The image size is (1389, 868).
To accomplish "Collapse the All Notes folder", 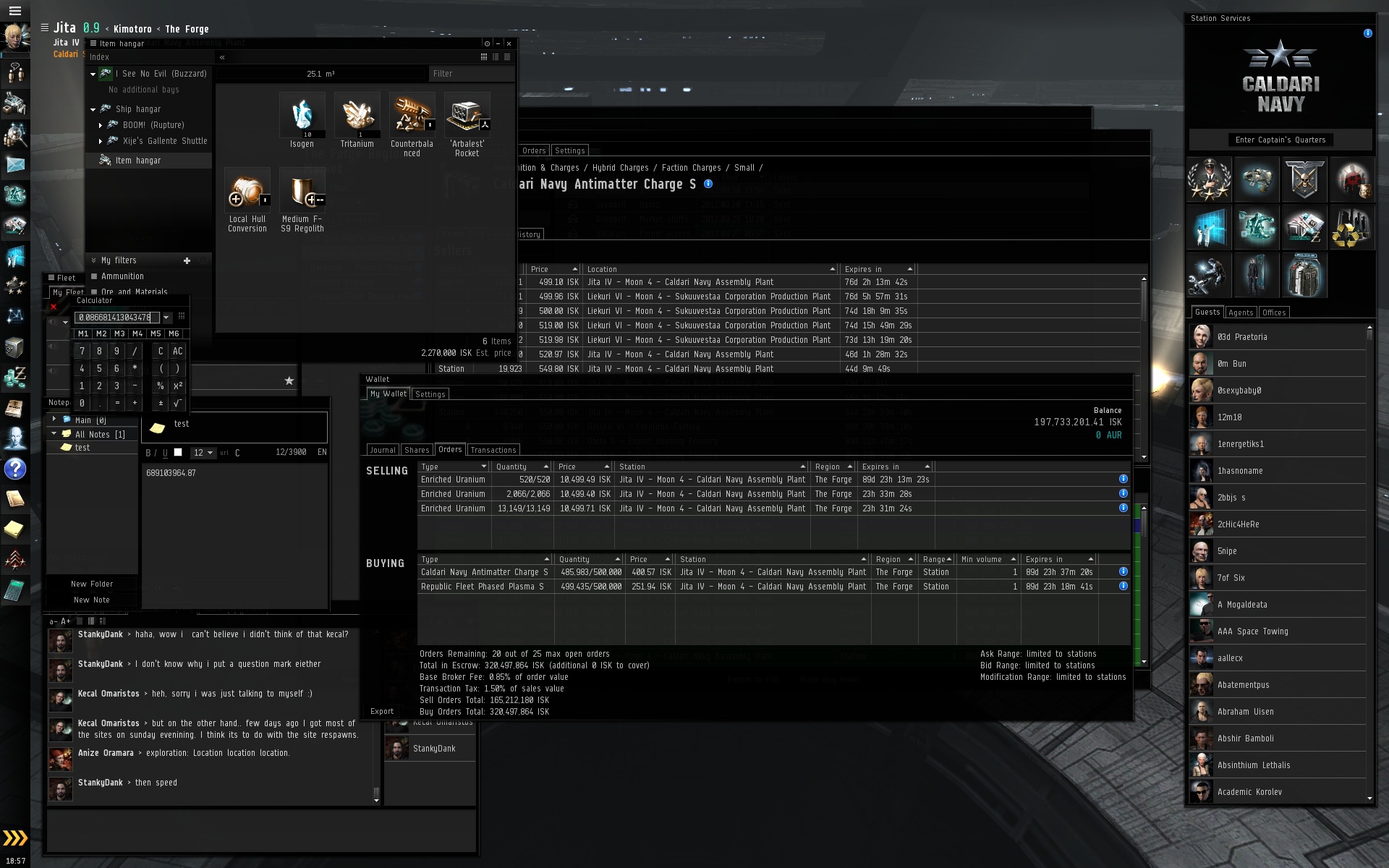I will coord(54,434).
